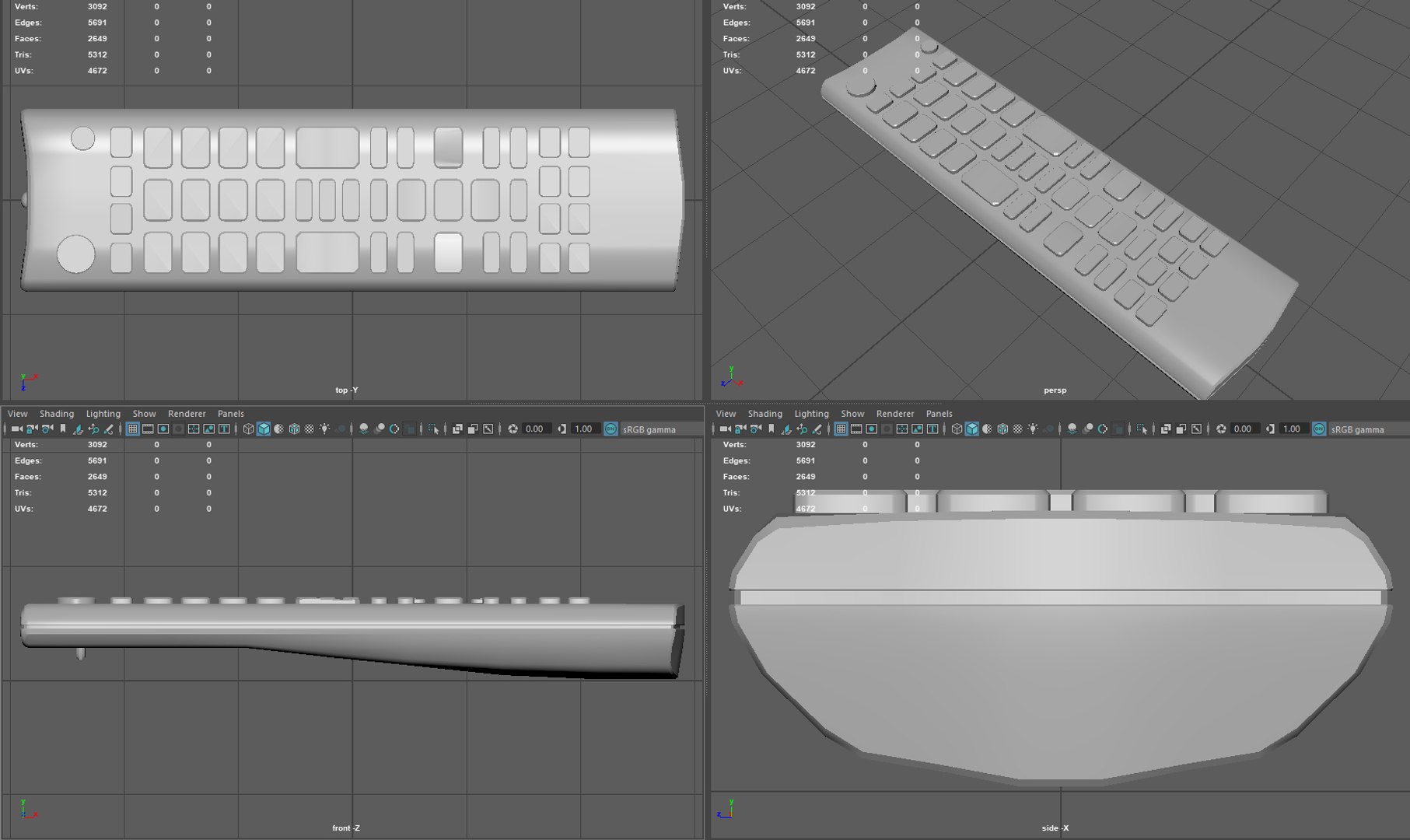Open sRGB gamma dropdown in front view panel

click(649, 429)
